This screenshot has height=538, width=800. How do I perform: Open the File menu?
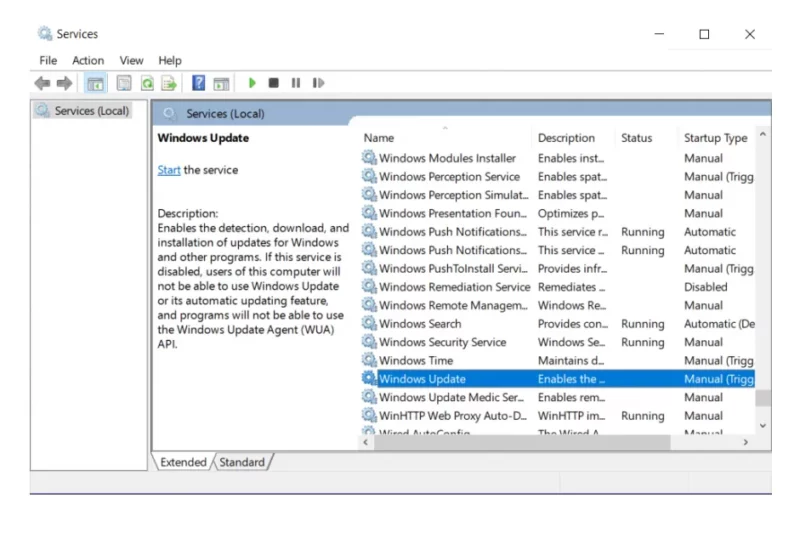[48, 60]
